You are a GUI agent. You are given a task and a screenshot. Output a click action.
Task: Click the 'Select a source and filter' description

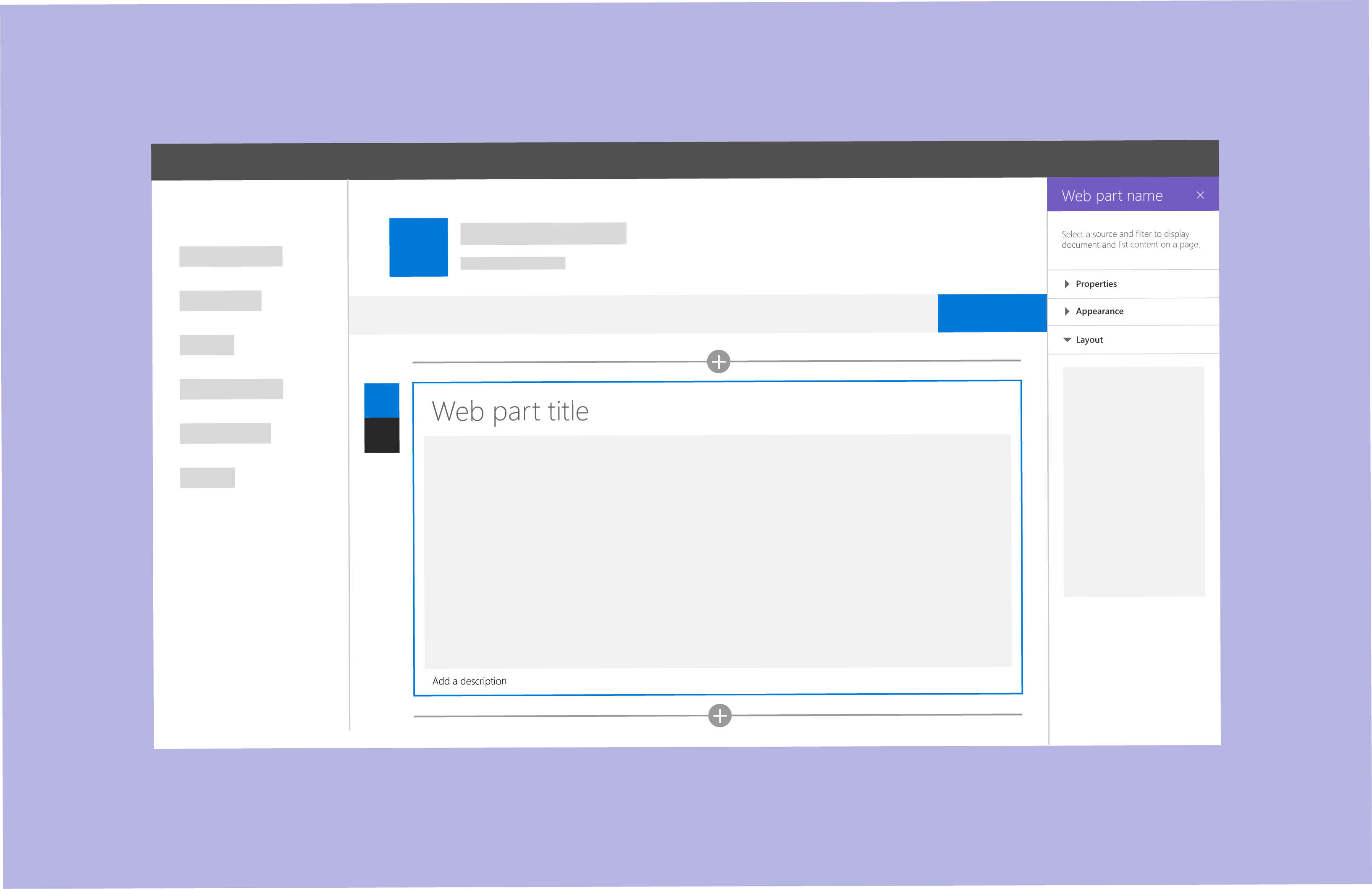click(x=1131, y=239)
